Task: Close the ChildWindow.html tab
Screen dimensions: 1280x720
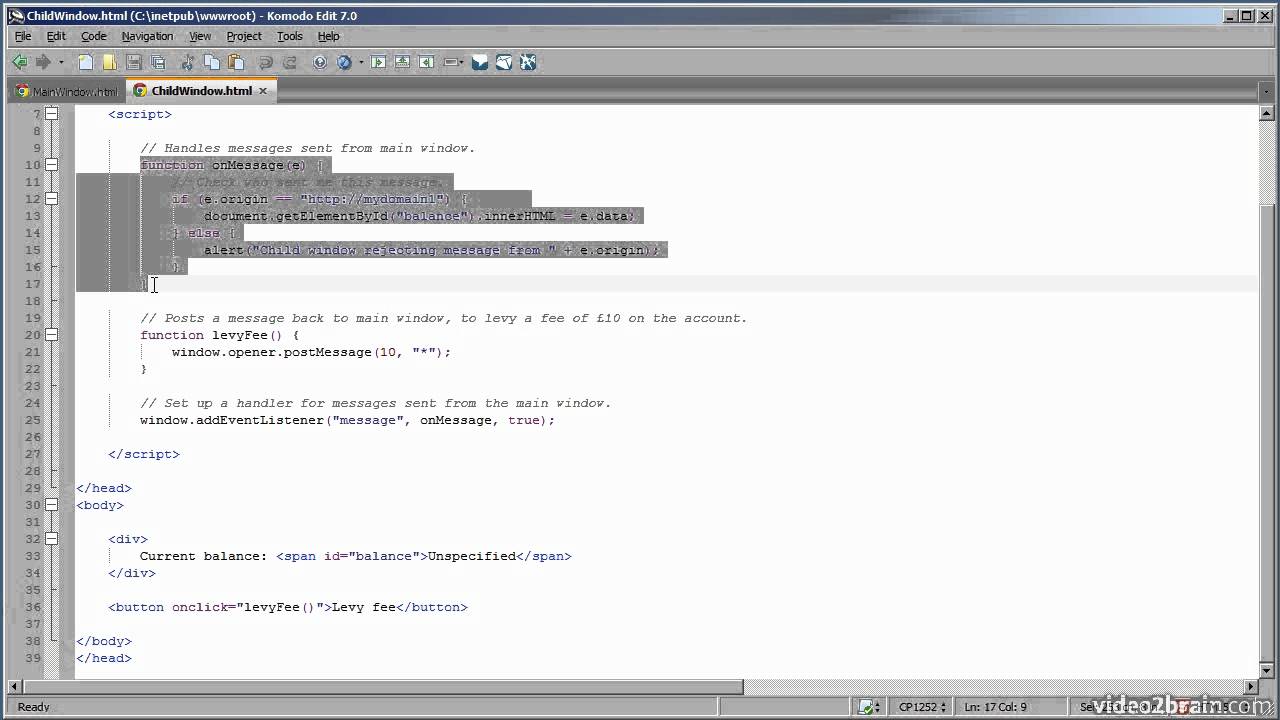Action: [263, 90]
